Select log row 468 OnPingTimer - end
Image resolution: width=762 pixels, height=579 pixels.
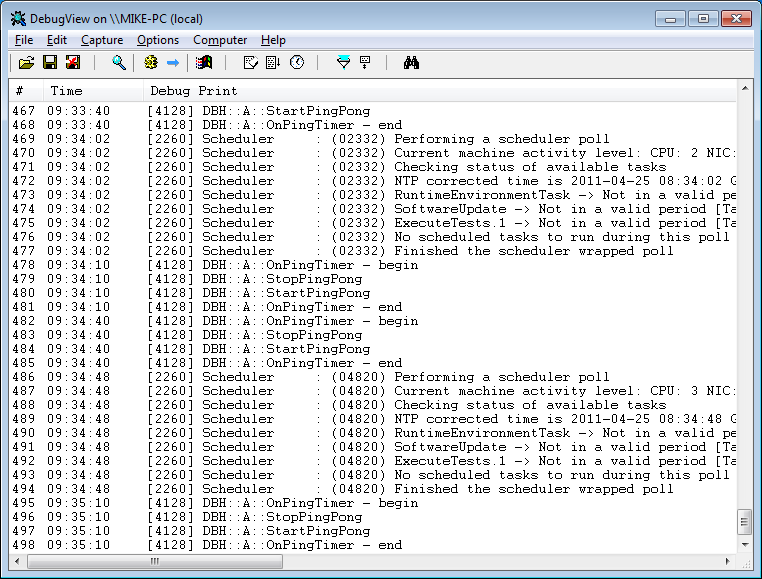tap(372, 125)
